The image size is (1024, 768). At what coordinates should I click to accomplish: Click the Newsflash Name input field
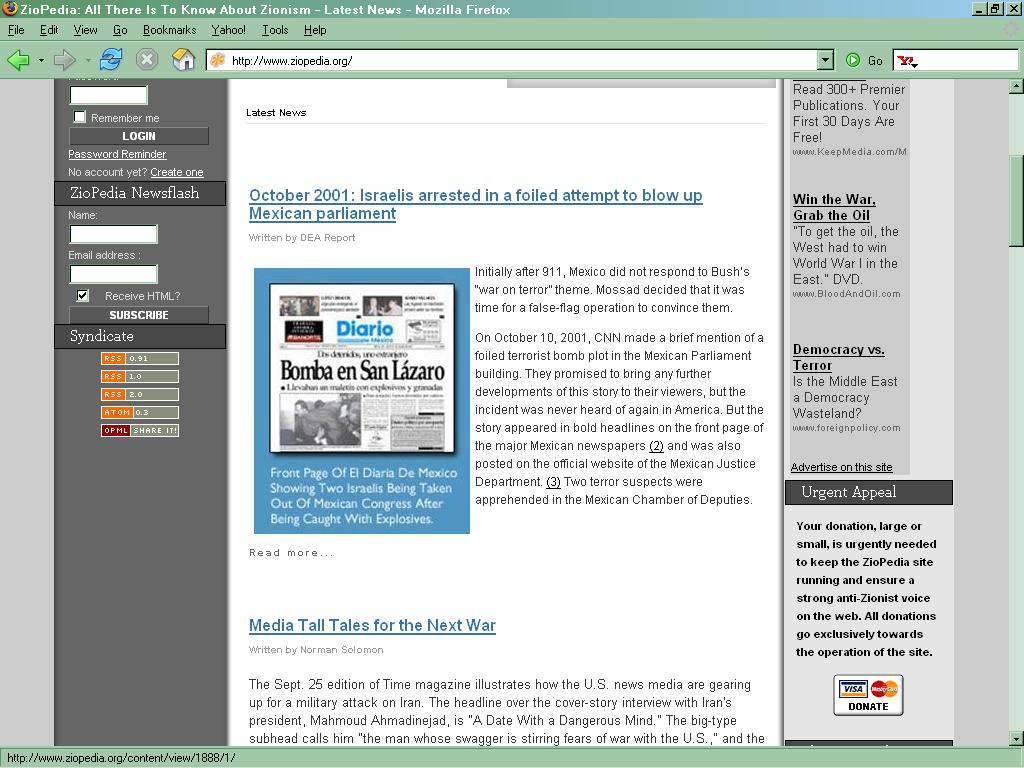(x=113, y=234)
